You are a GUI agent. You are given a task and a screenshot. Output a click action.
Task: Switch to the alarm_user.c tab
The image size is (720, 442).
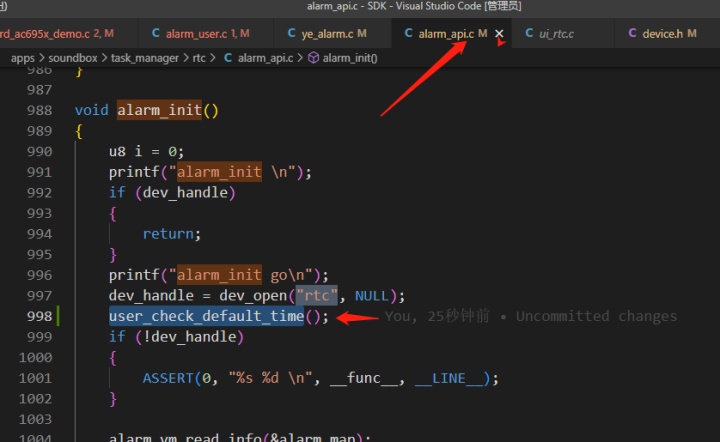click(207, 34)
